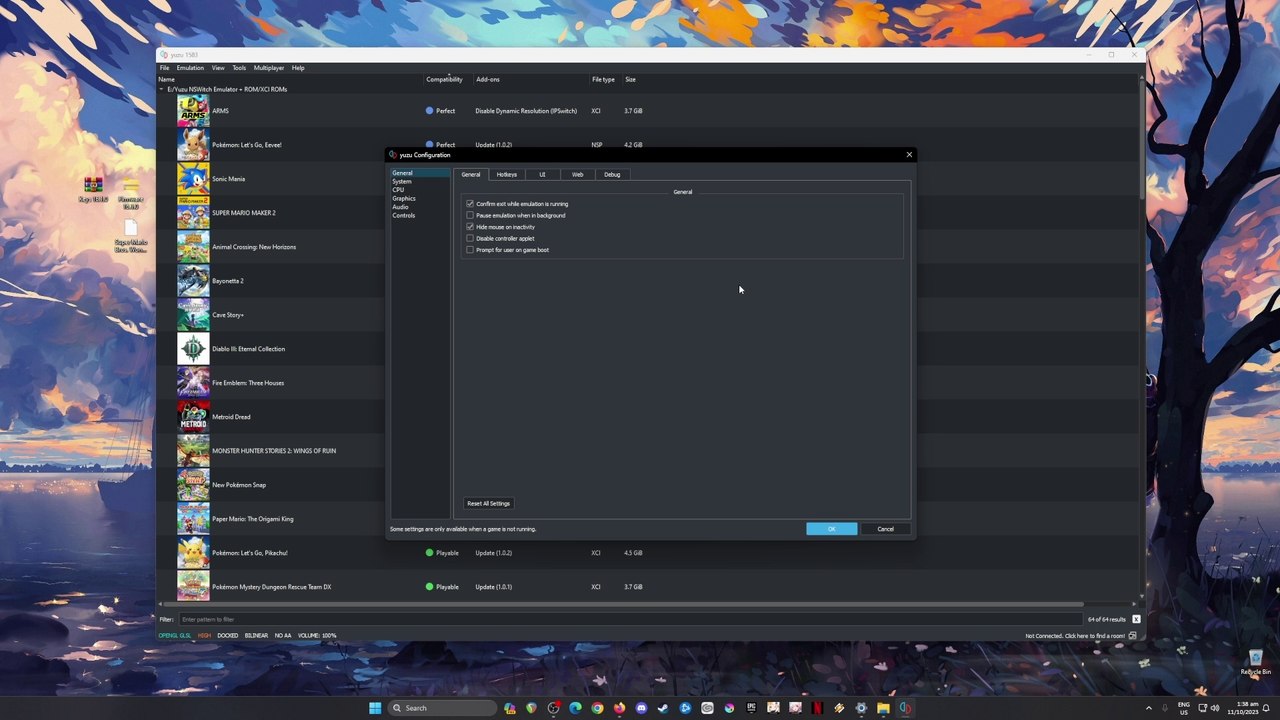Open the UI tab in configuration
The width and height of the screenshot is (1280, 720).
click(x=542, y=175)
